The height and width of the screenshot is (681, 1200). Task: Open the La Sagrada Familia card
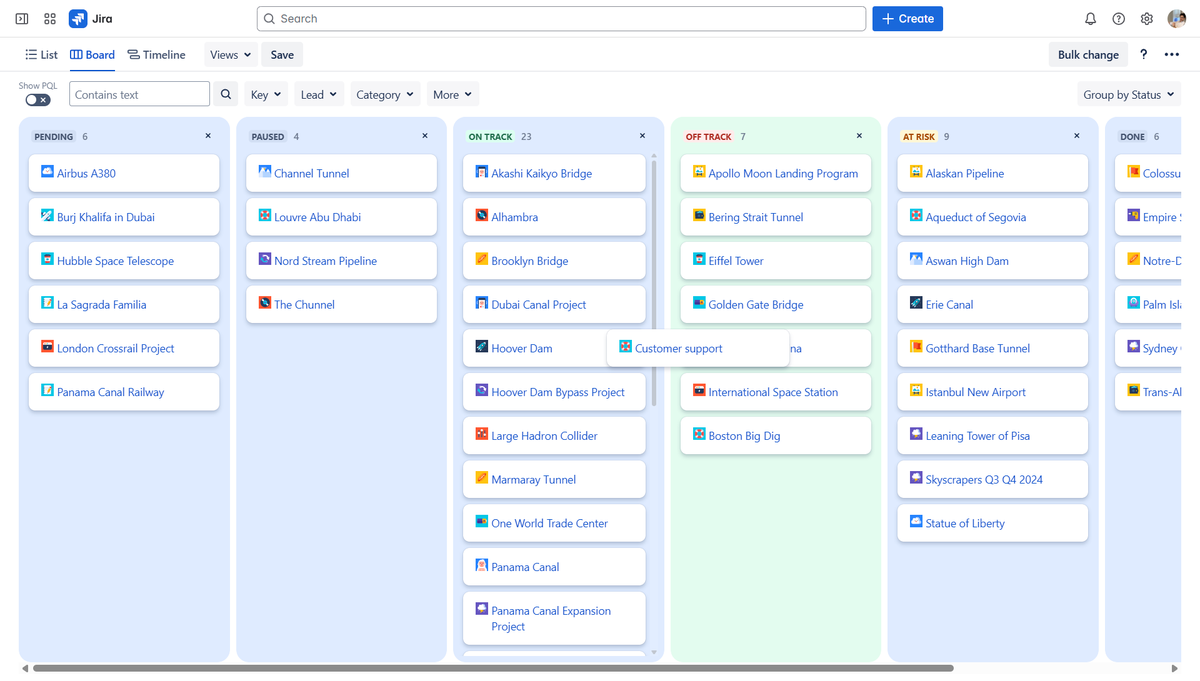coord(124,305)
